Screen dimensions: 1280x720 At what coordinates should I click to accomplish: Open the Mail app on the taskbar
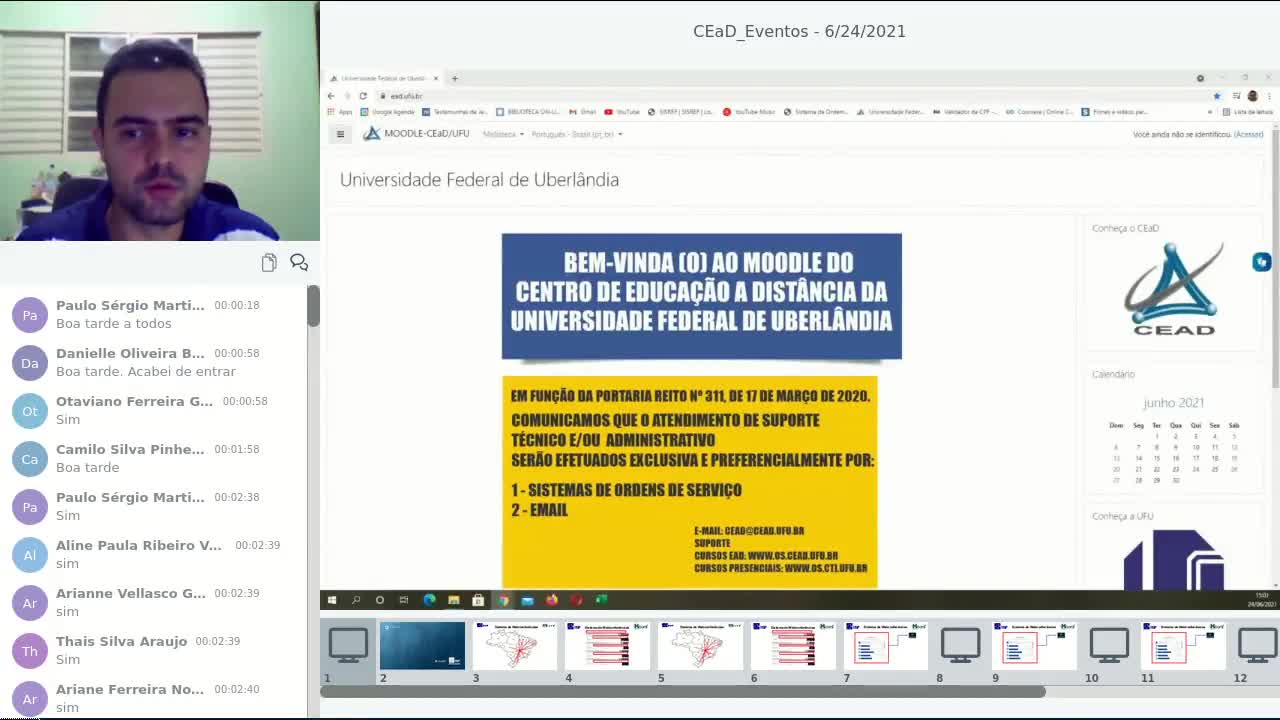[x=527, y=600]
